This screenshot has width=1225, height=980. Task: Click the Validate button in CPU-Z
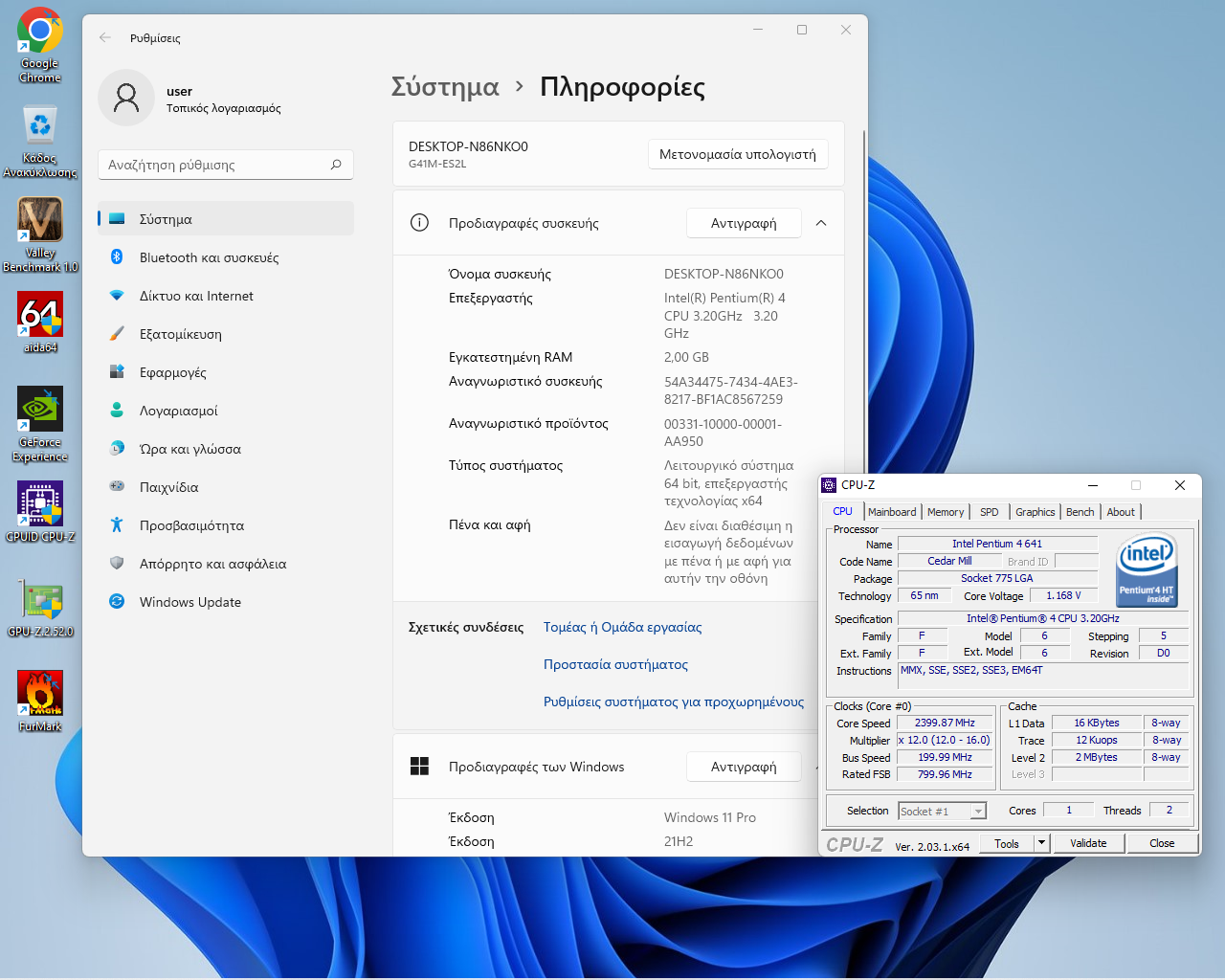1088,843
